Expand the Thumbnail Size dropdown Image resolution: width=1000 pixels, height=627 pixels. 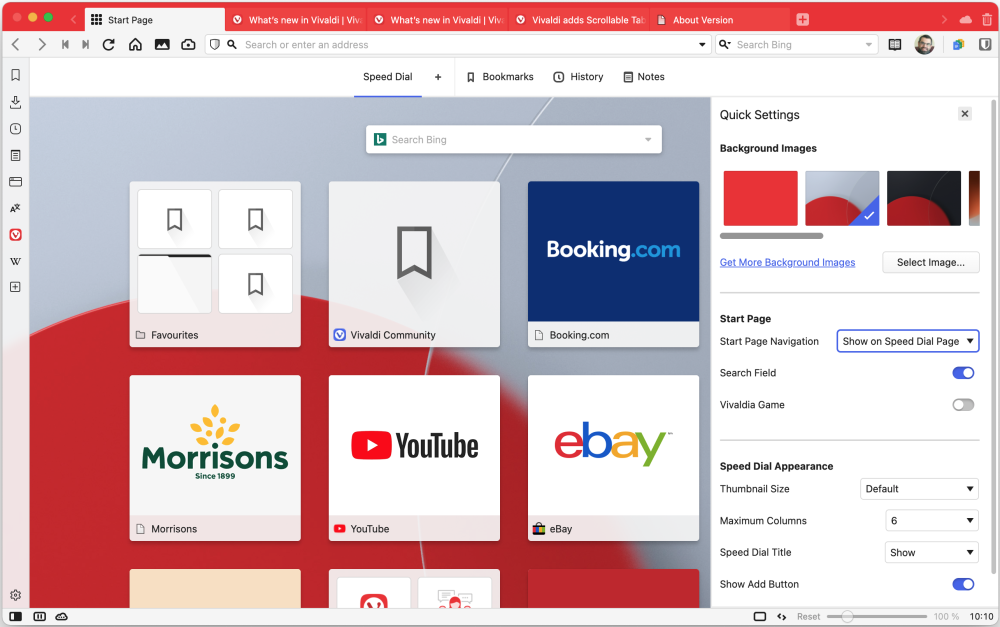pyautogui.click(x=919, y=489)
